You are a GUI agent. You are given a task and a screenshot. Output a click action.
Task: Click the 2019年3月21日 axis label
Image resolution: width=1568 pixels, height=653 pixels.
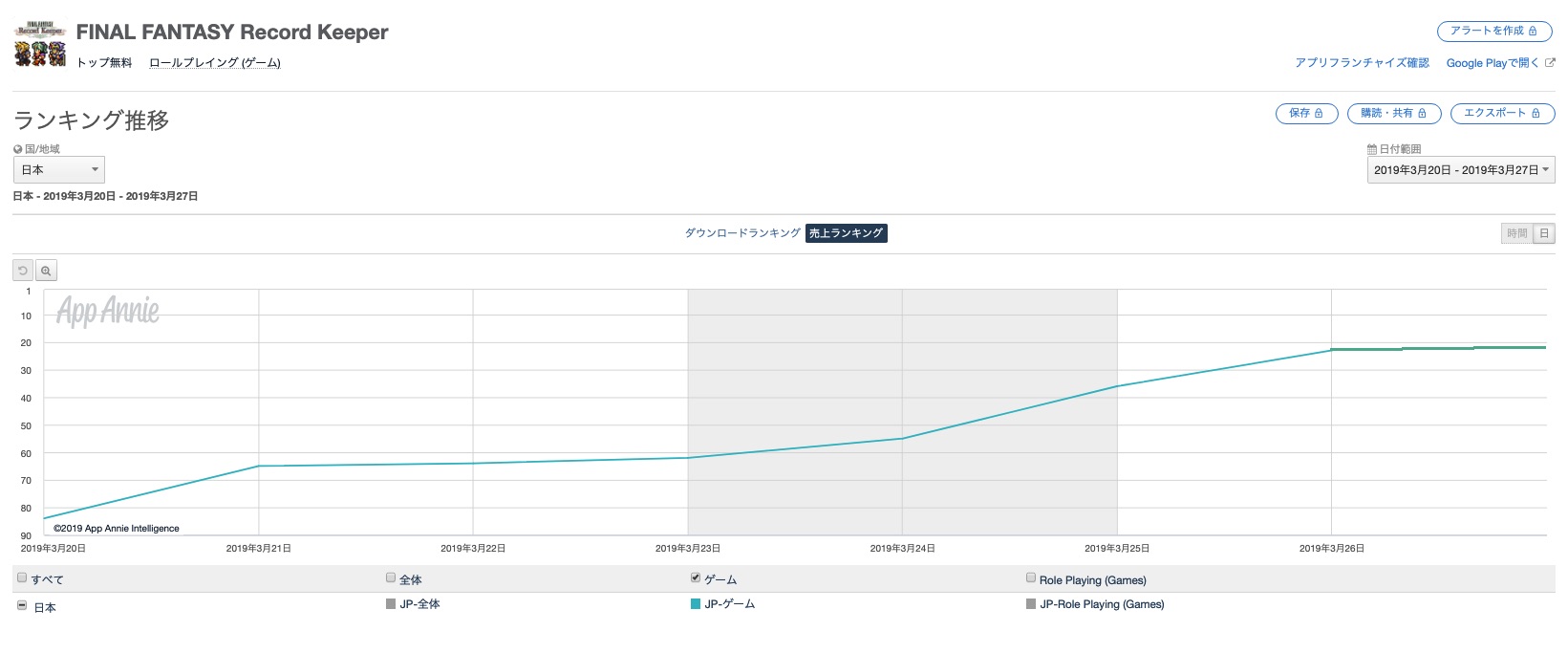click(x=259, y=549)
